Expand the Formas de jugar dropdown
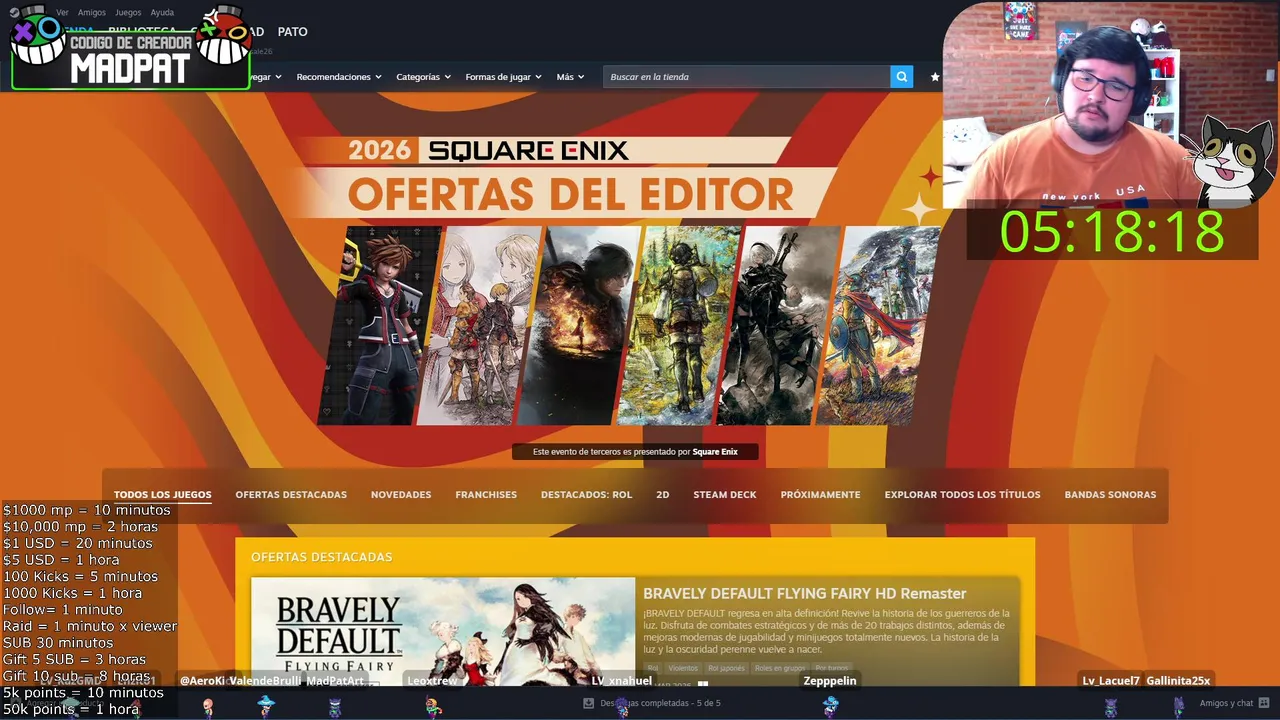 (x=503, y=77)
